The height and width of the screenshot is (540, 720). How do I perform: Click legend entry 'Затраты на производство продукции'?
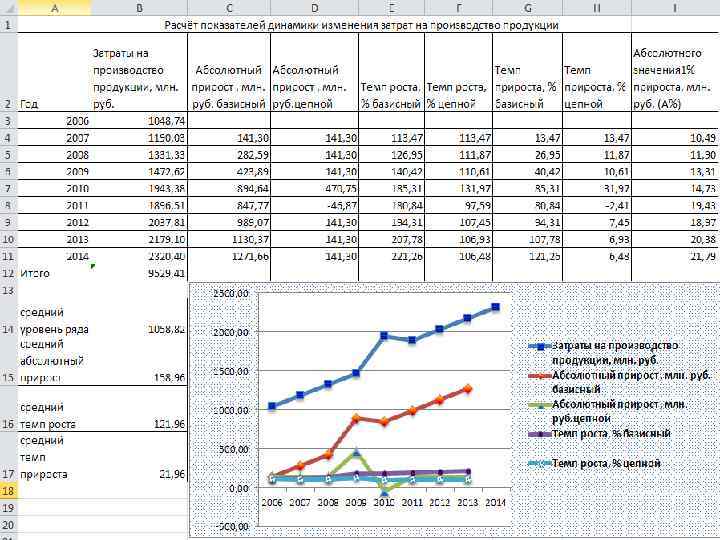pyautogui.click(x=603, y=353)
